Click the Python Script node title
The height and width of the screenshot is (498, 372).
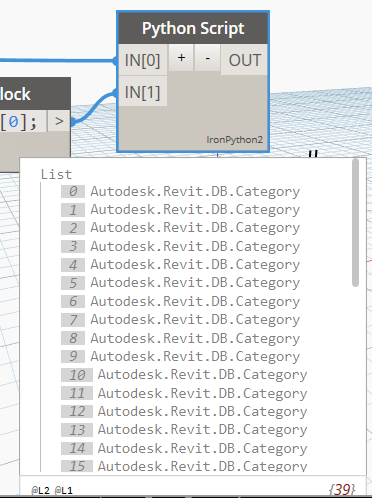pyautogui.click(x=193, y=28)
